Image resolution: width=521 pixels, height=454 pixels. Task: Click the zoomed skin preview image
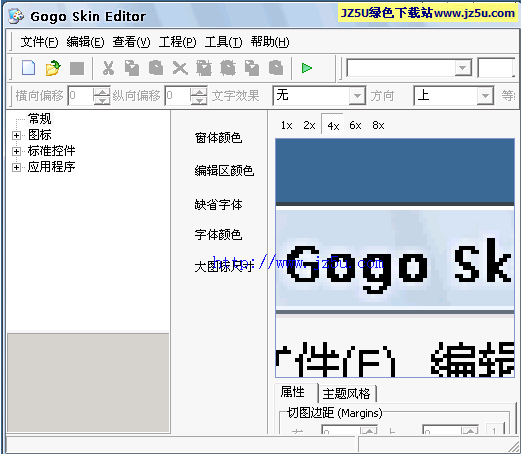click(395, 258)
